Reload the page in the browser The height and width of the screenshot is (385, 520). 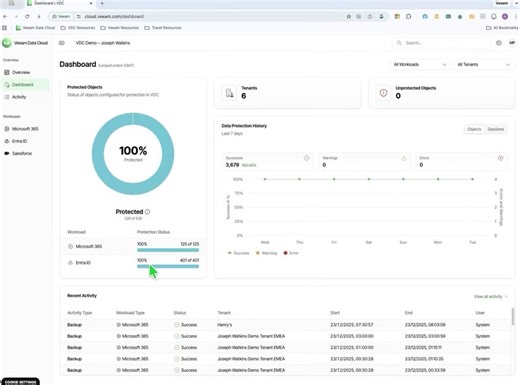pyautogui.click(x=27, y=16)
